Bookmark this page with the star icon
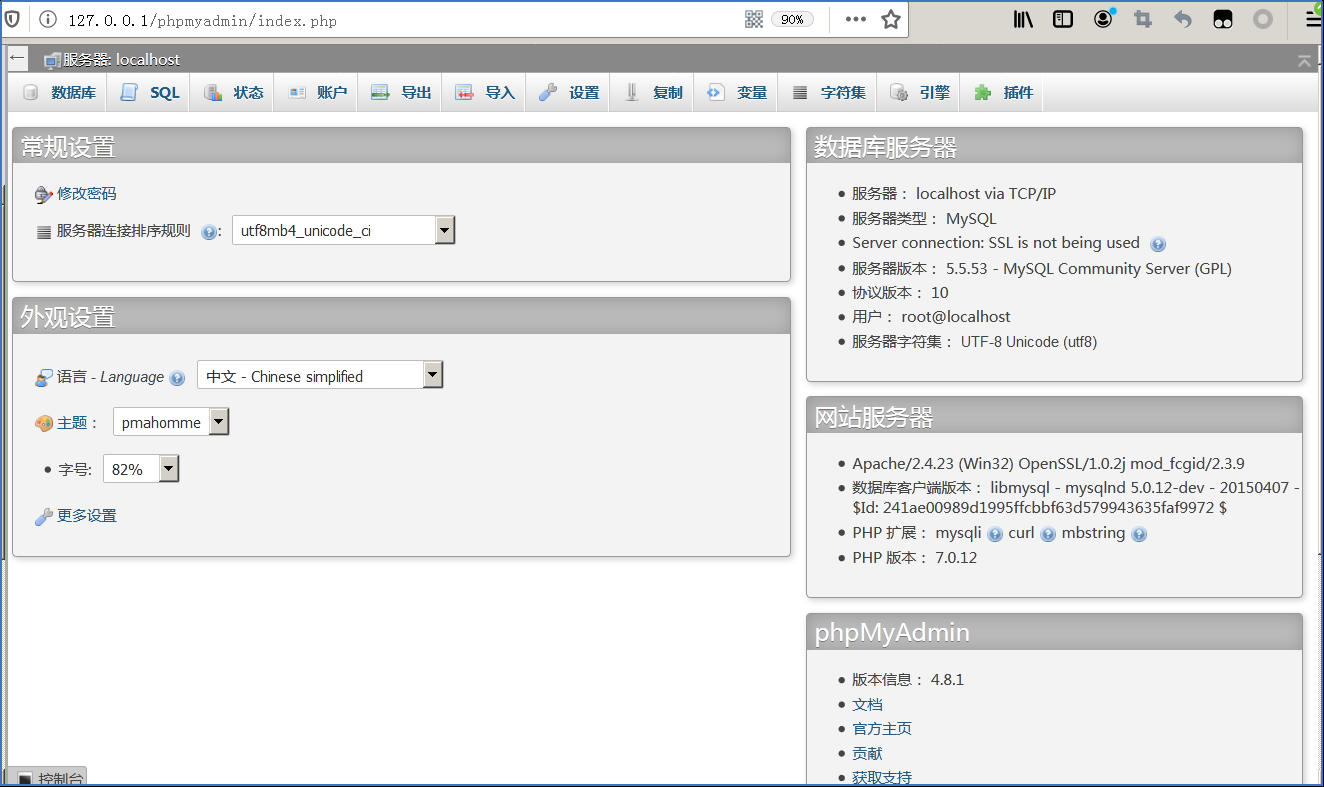The image size is (1324, 787). [891, 19]
